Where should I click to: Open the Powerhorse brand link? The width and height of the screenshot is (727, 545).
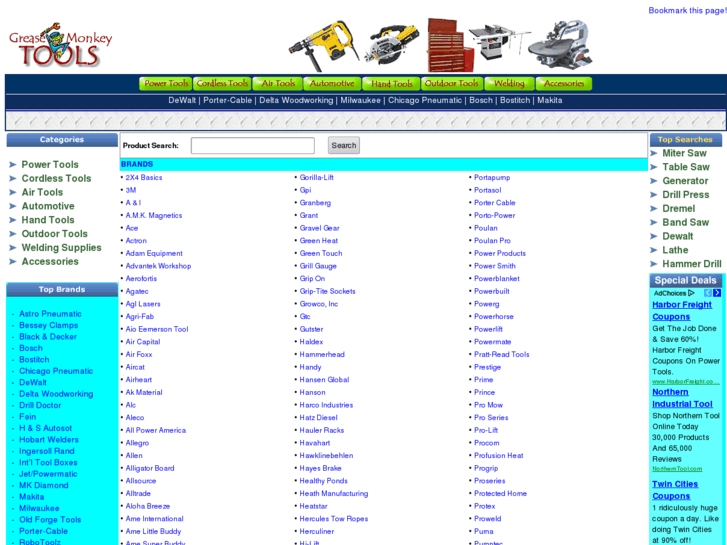pyautogui.click(x=493, y=316)
